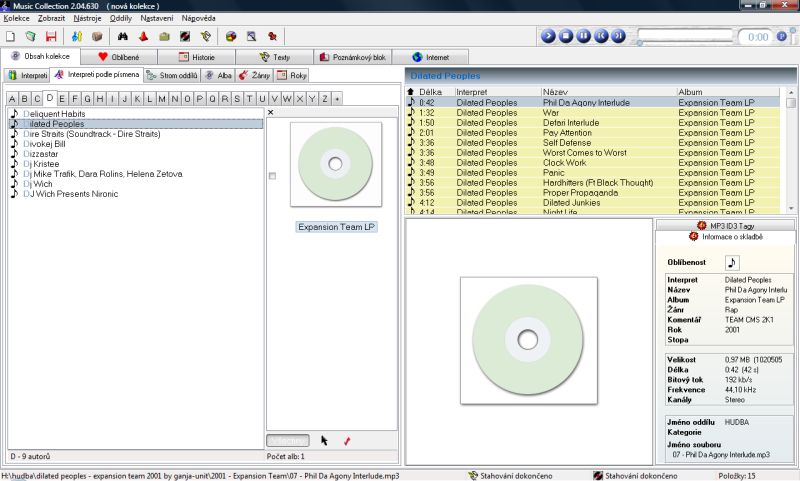Select the track Pay Attention
This screenshot has height=481, width=800.
tap(593, 133)
